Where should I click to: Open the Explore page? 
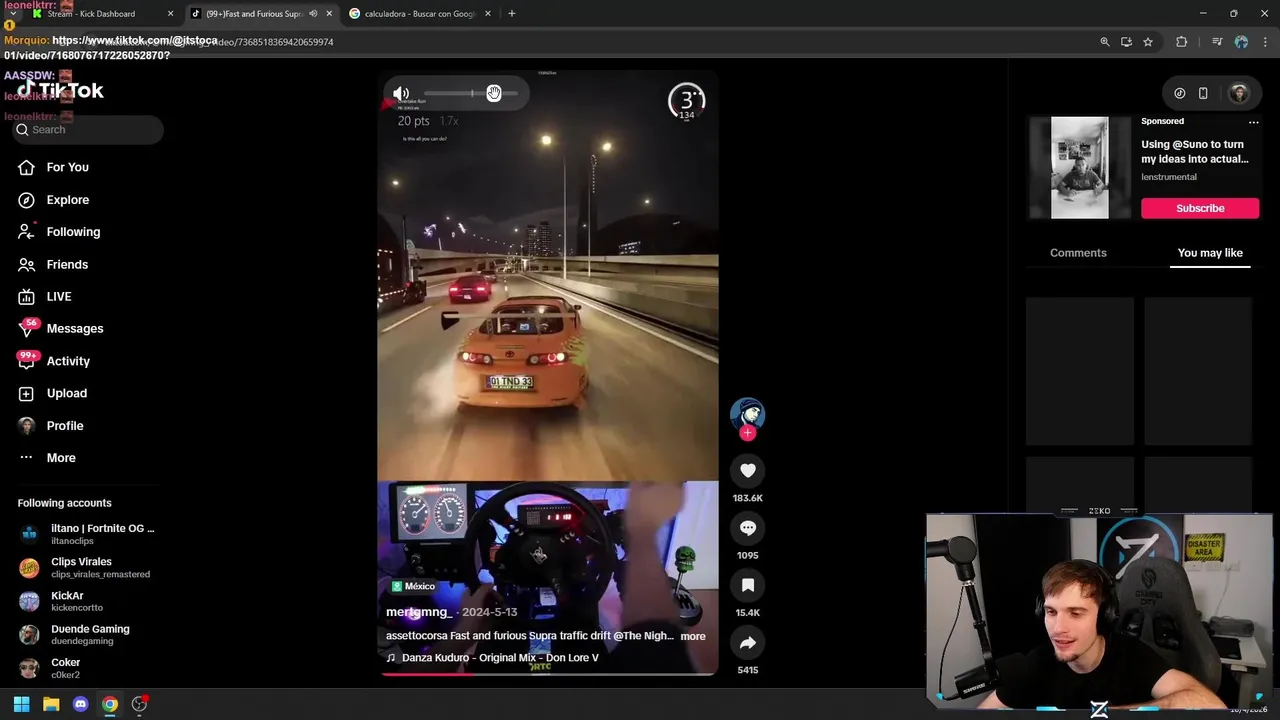click(x=67, y=200)
